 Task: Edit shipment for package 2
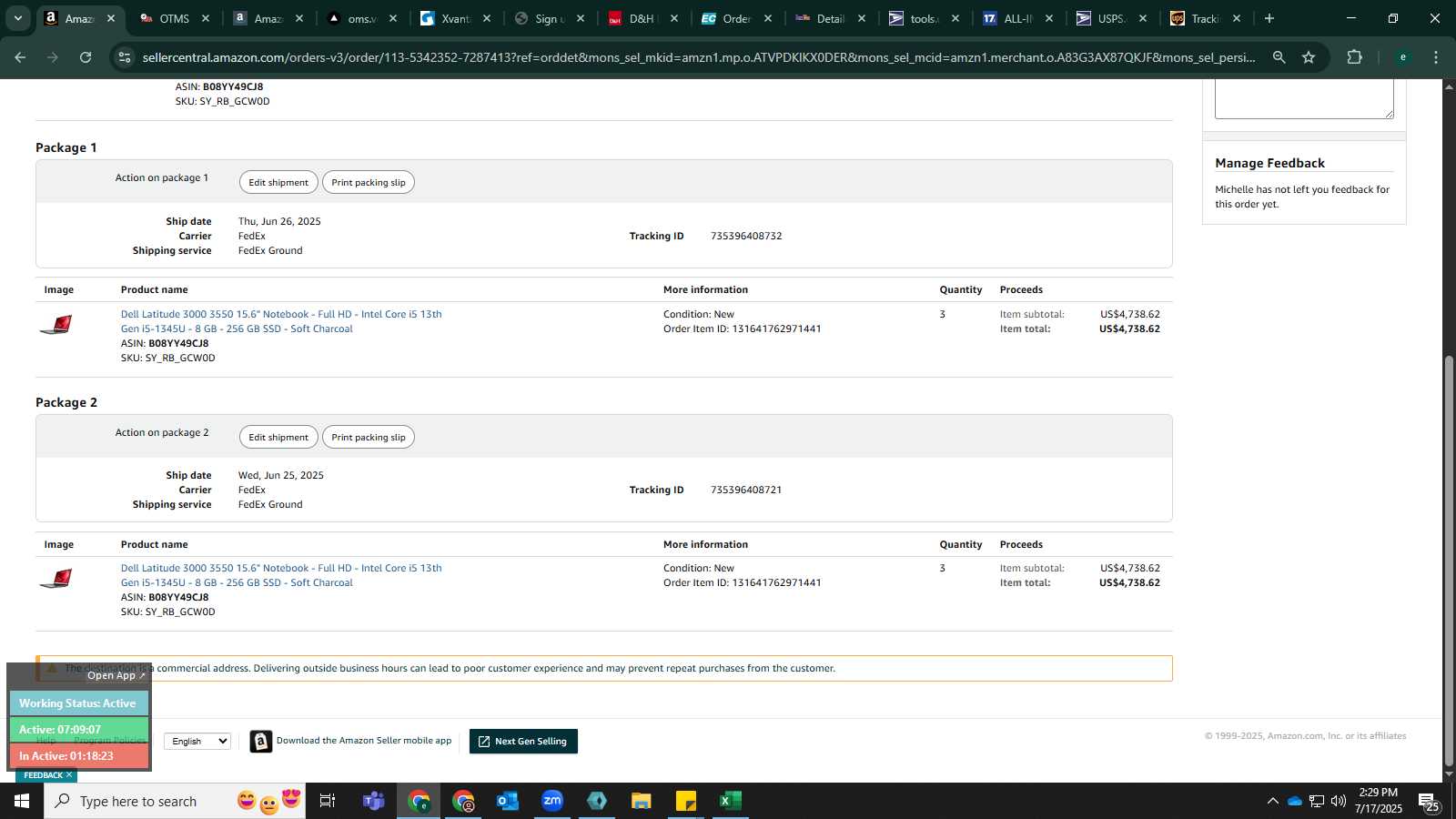coord(278,437)
